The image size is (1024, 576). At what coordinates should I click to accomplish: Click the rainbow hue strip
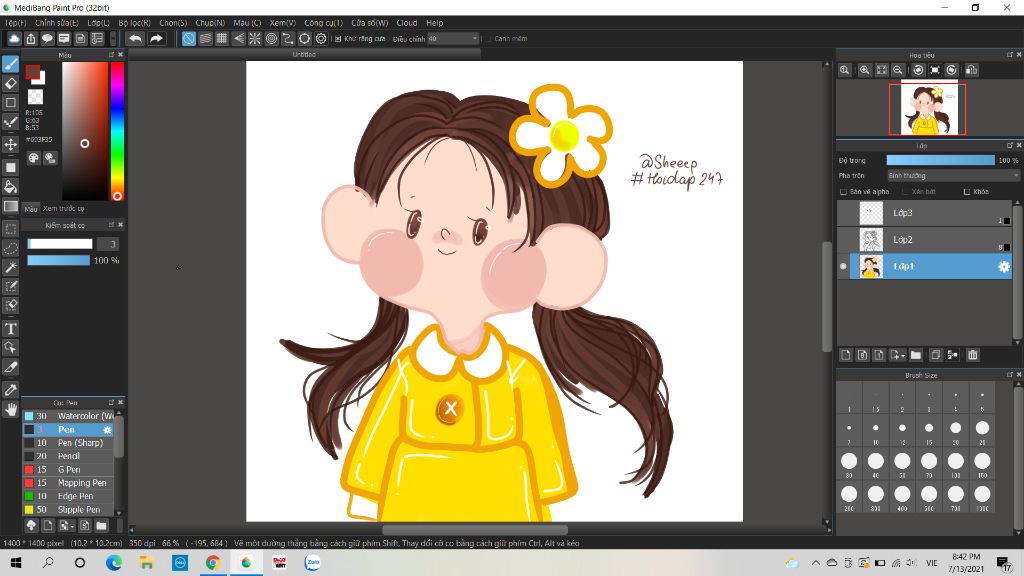pyautogui.click(x=117, y=131)
